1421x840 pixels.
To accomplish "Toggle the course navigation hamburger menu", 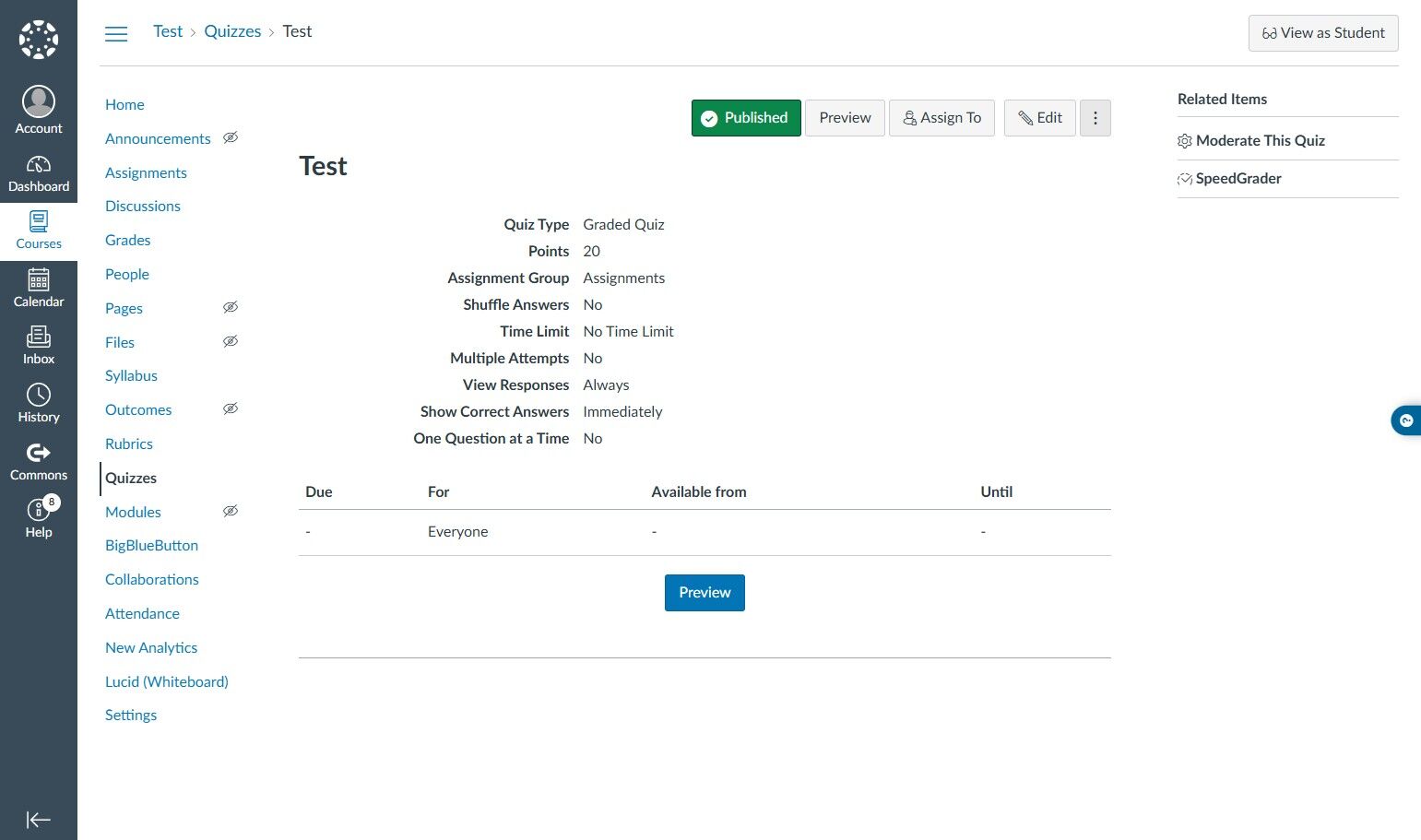I will coord(116,34).
